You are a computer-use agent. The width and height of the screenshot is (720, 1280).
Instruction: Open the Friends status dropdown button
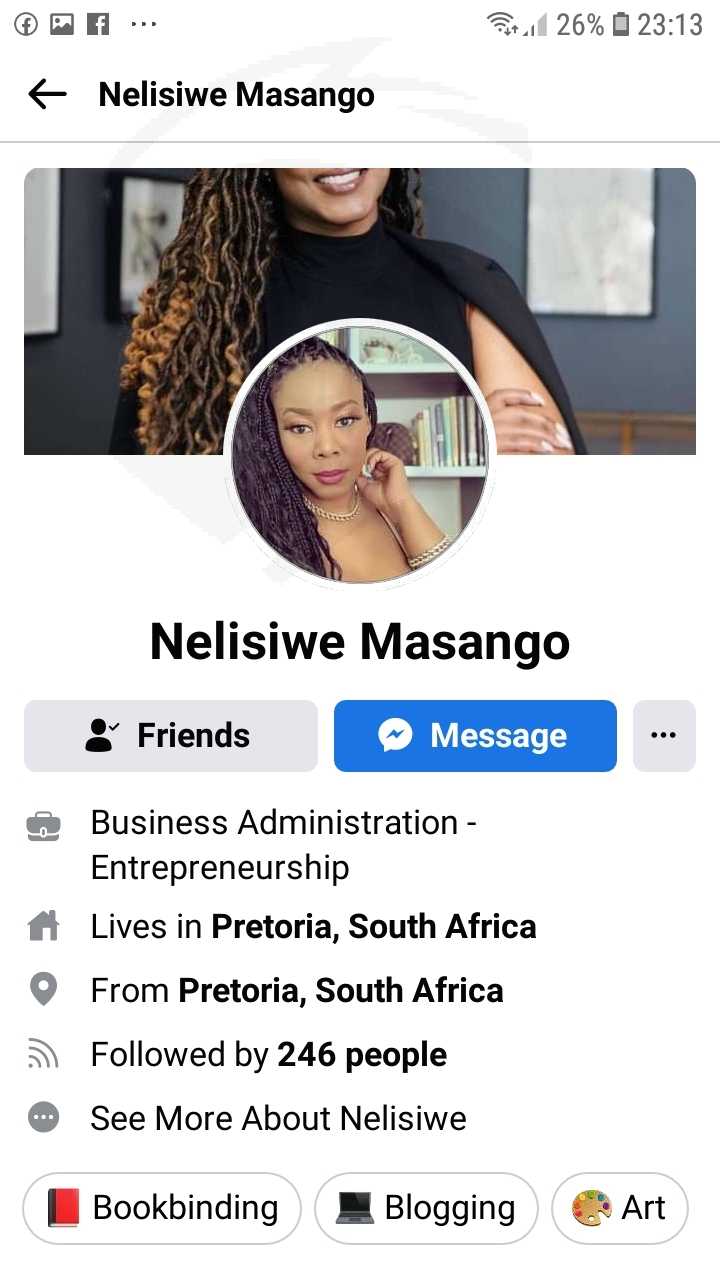[x=171, y=736]
